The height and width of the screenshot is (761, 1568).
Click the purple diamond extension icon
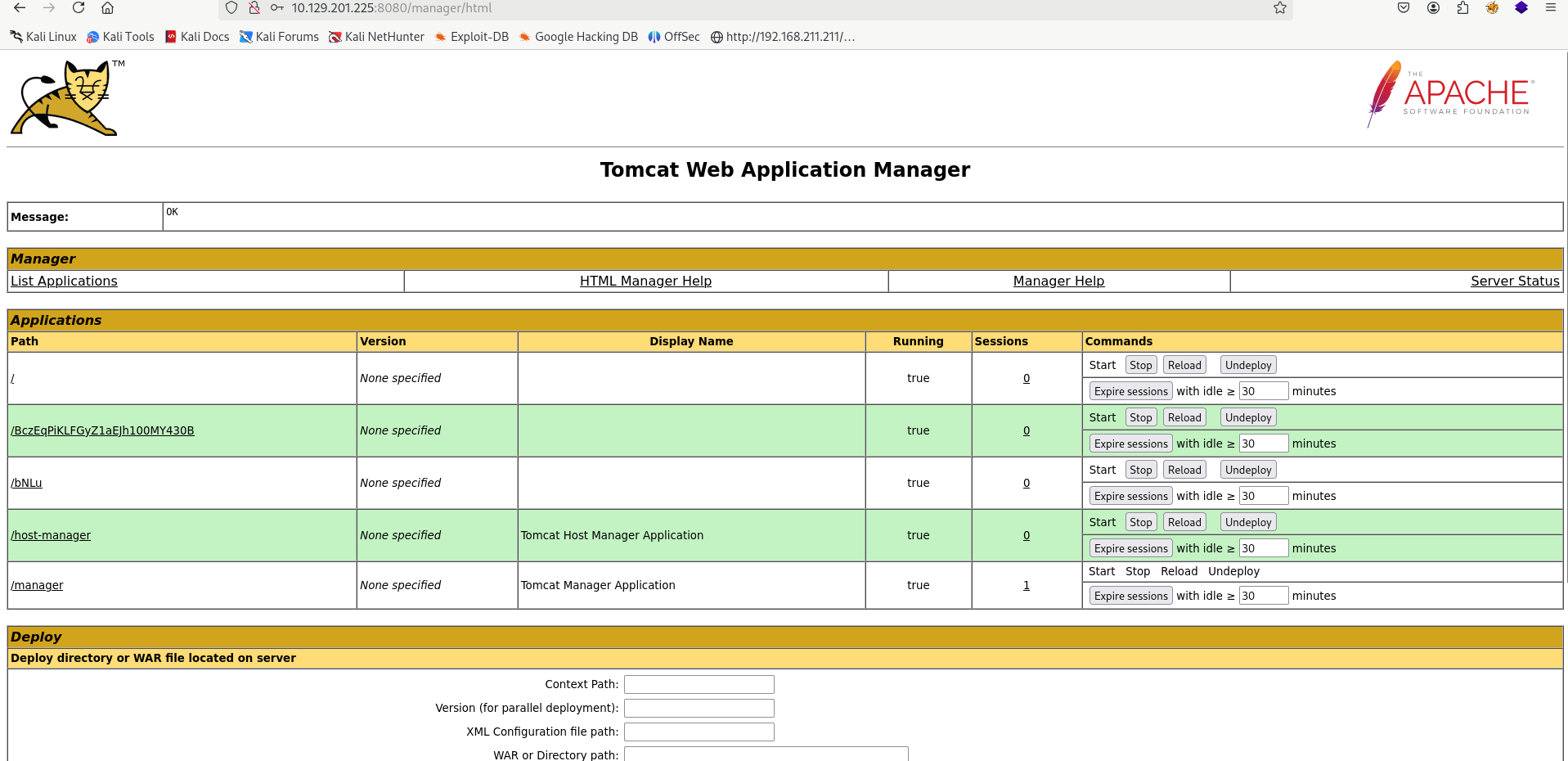tap(1521, 8)
